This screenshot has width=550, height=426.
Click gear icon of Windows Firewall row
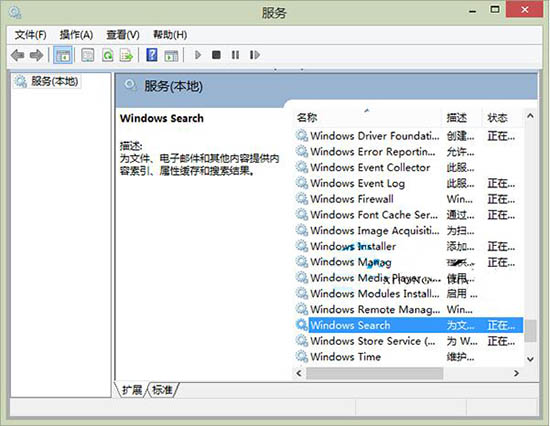tap(302, 199)
